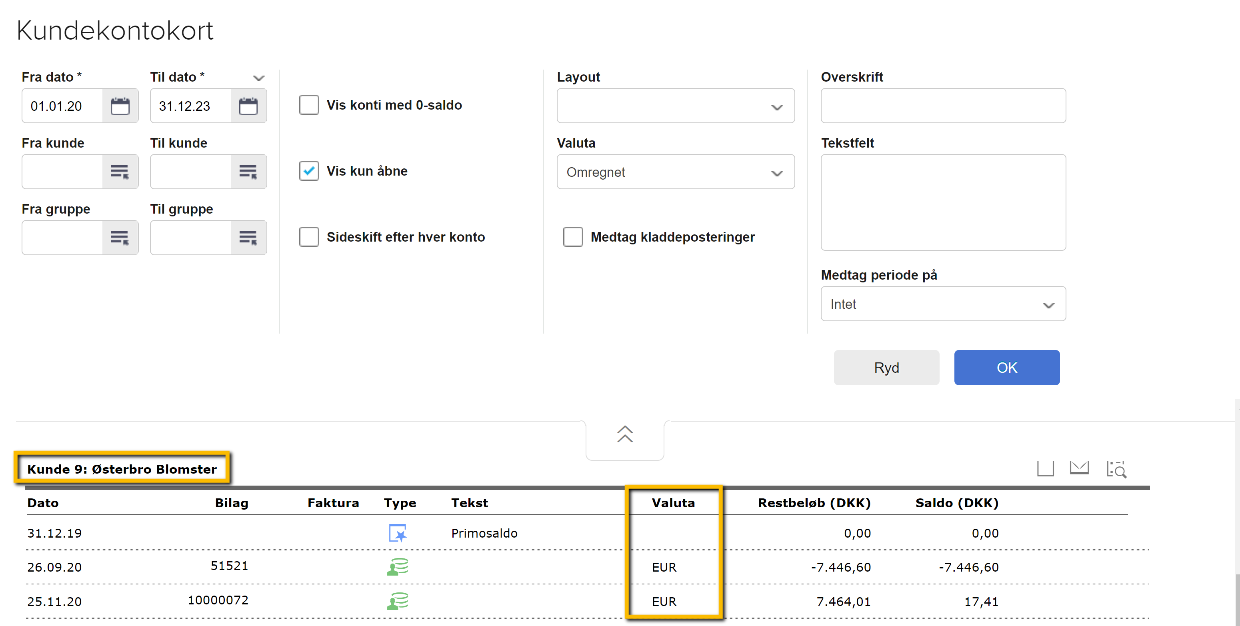Viewport: 1240px width, 626px height.
Task: Collapse the filter panel with the double chevron
Action: (625, 434)
